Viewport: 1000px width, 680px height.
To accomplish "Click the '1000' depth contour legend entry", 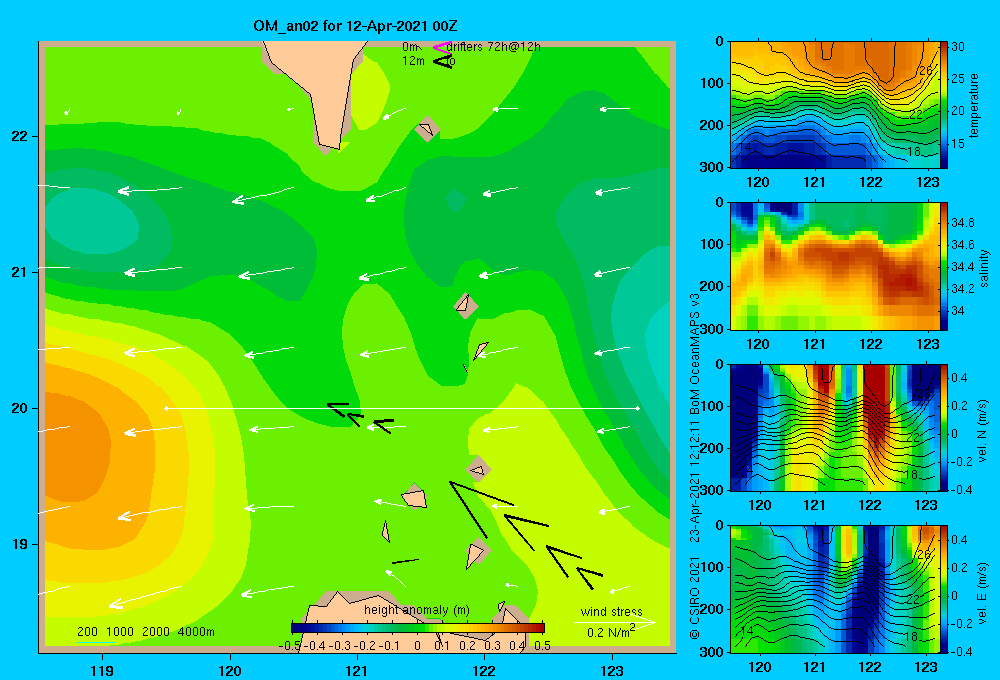I will pos(120,632).
